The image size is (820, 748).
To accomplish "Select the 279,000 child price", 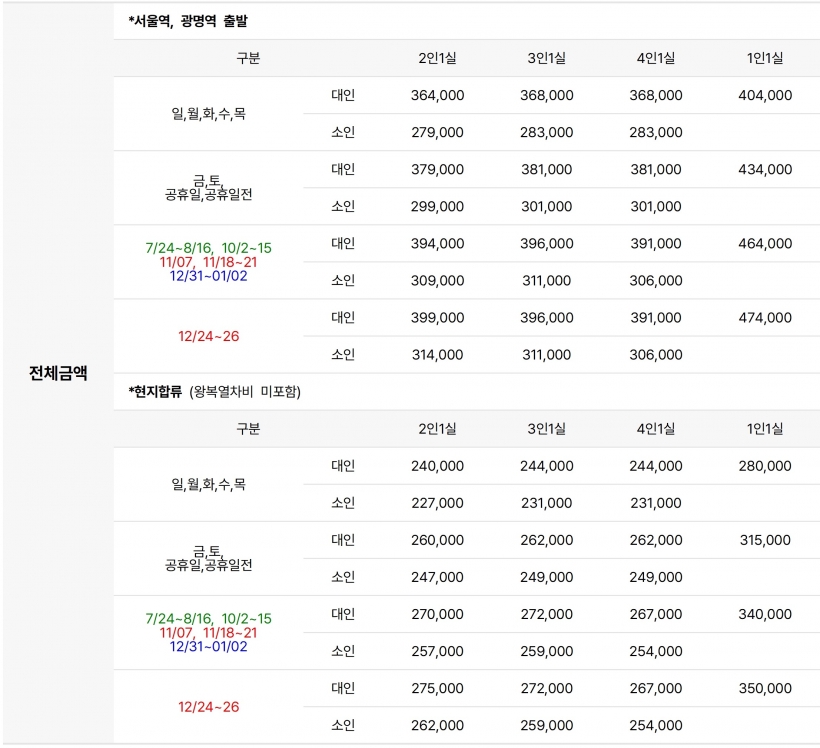I will (x=437, y=132).
